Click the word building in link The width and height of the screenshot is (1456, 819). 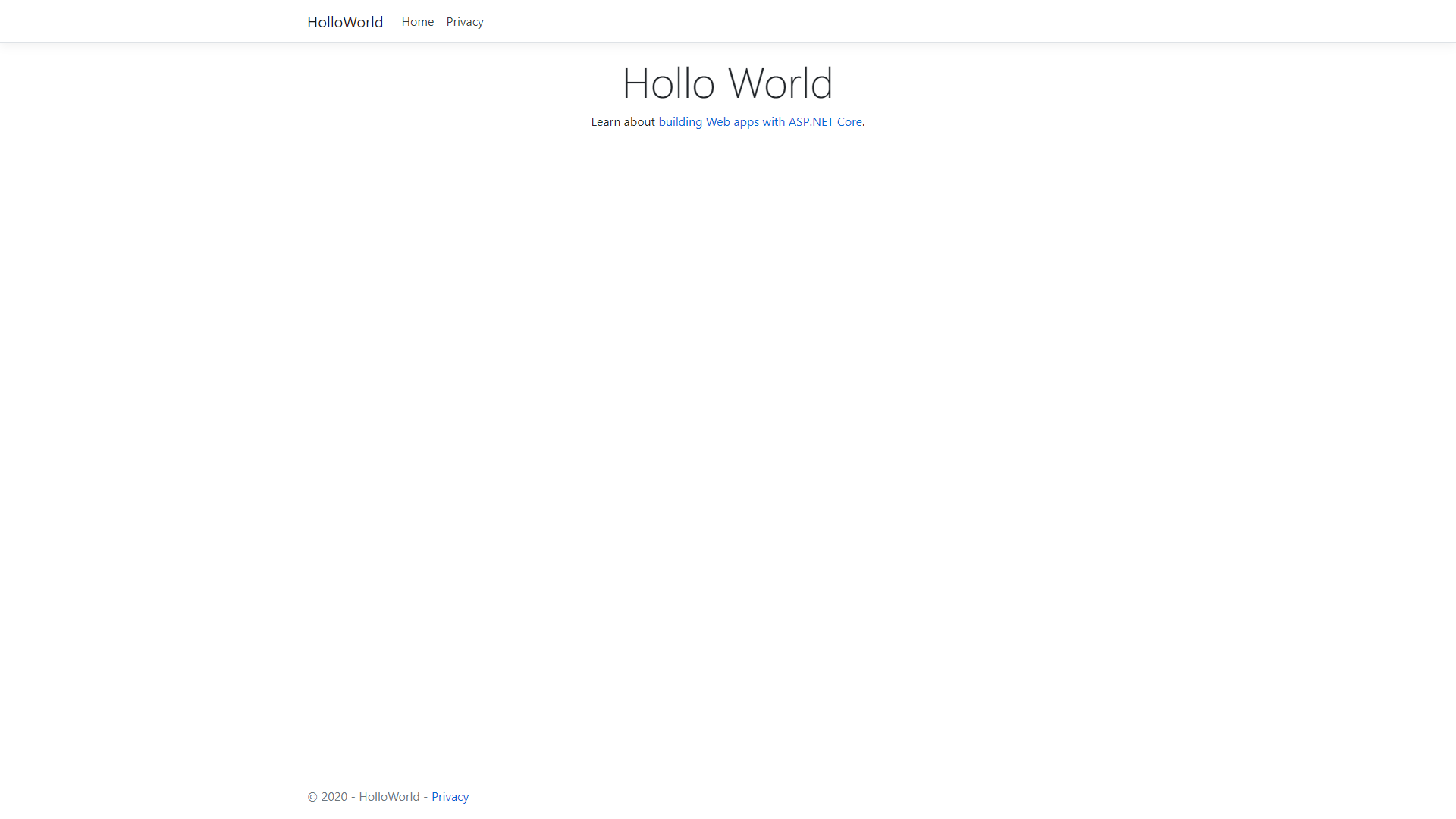coord(680,122)
